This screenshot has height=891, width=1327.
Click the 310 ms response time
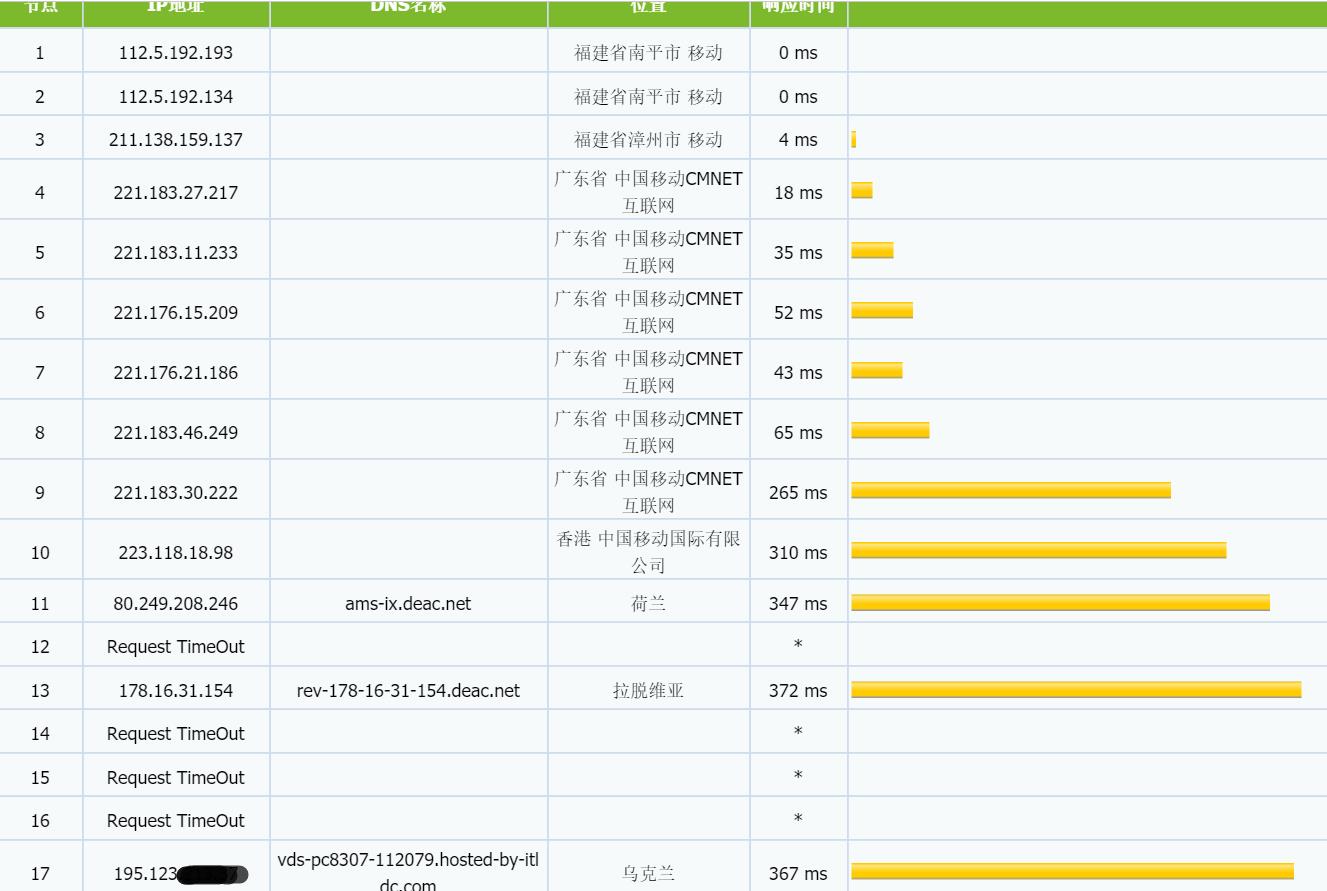tap(798, 553)
